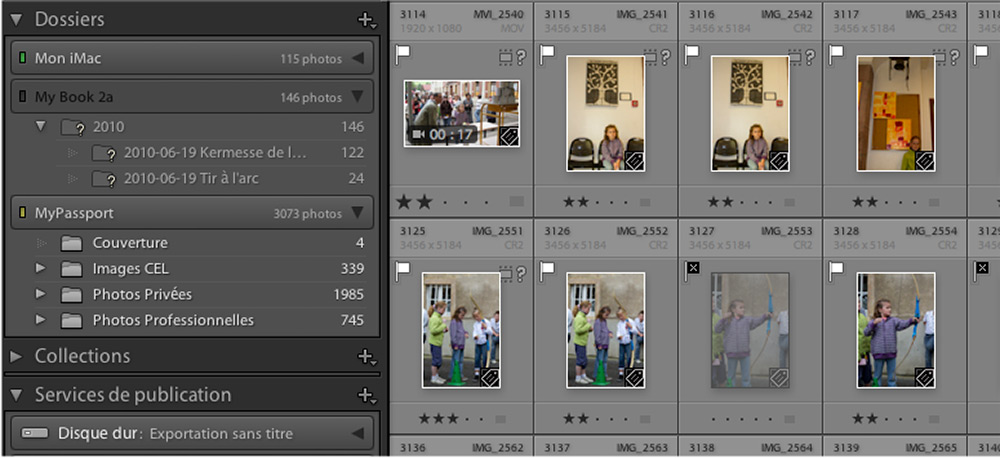Image resolution: width=1000 pixels, height=458 pixels.
Task: Click the missing-file question mark on MVI_2540
Action: (x=521, y=58)
